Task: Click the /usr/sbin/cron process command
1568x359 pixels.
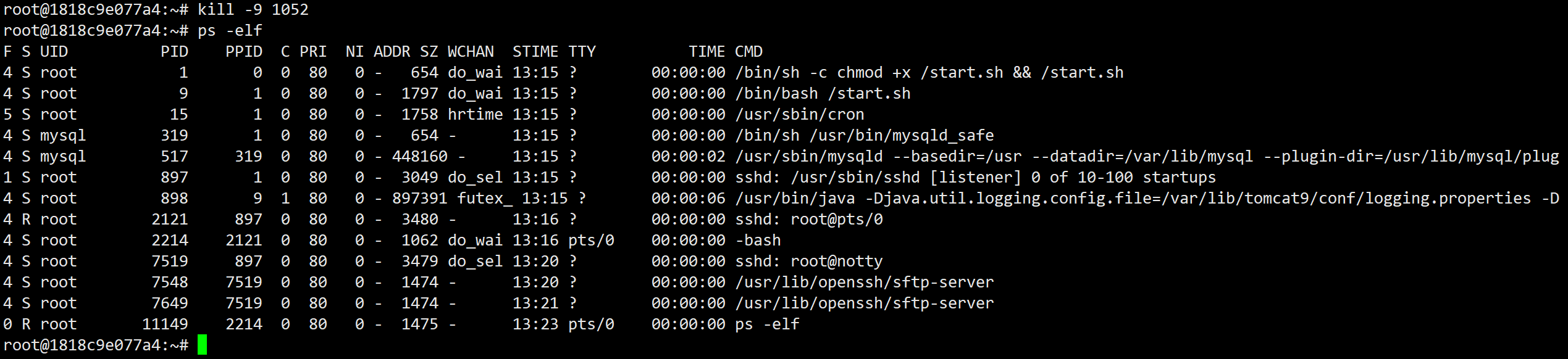Action: (x=799, y=114)
